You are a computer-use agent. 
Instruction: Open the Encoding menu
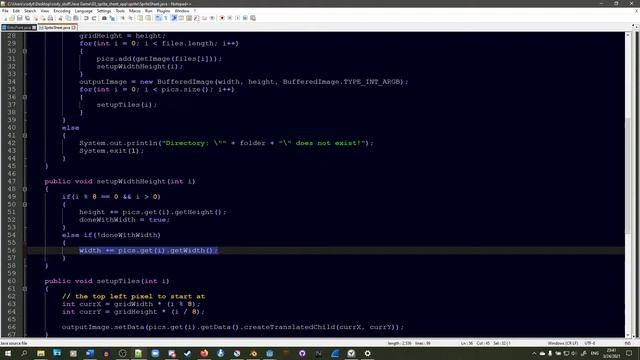tap(62, 11)
